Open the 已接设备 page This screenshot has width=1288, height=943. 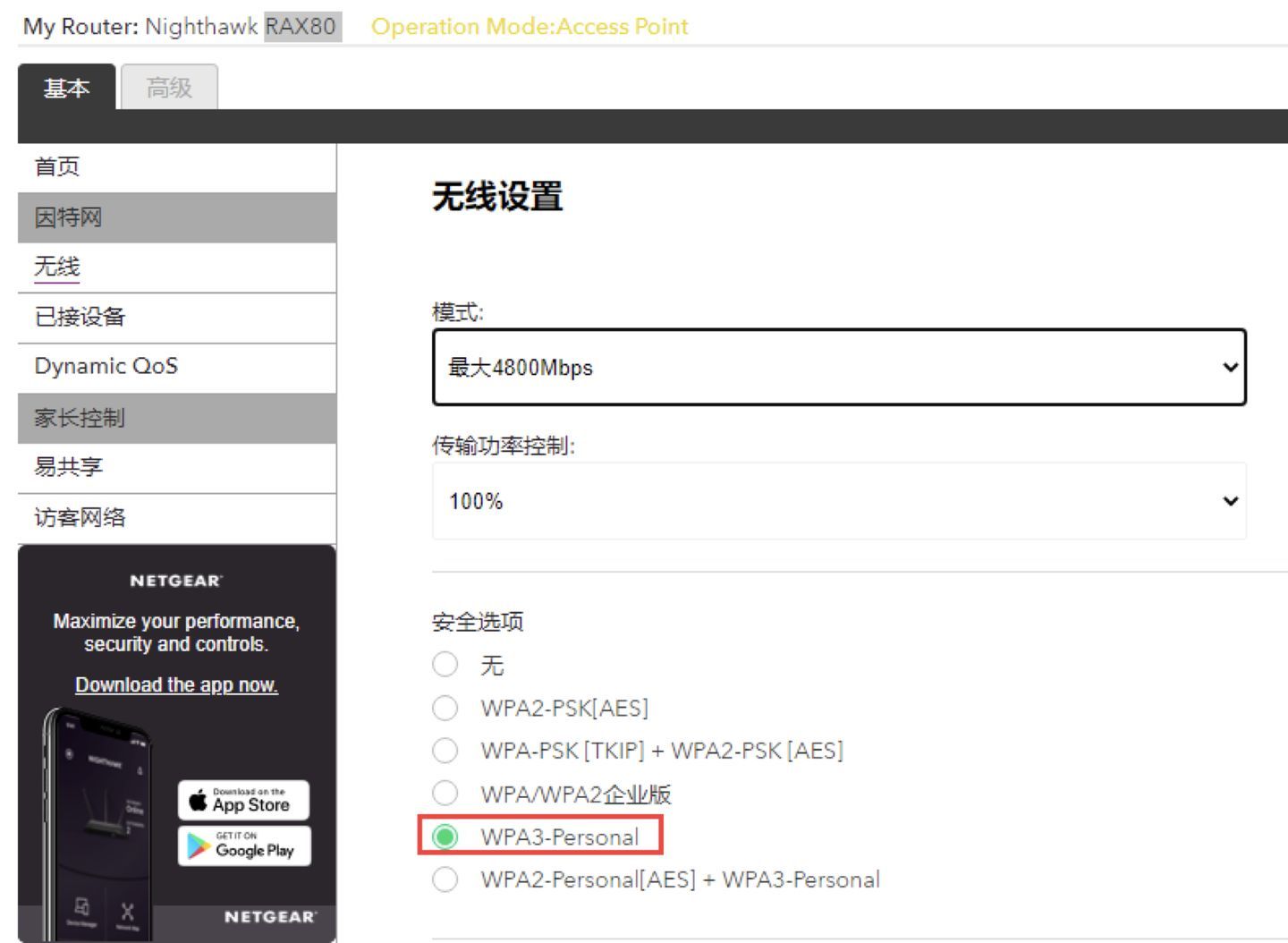tap(79, 317)
